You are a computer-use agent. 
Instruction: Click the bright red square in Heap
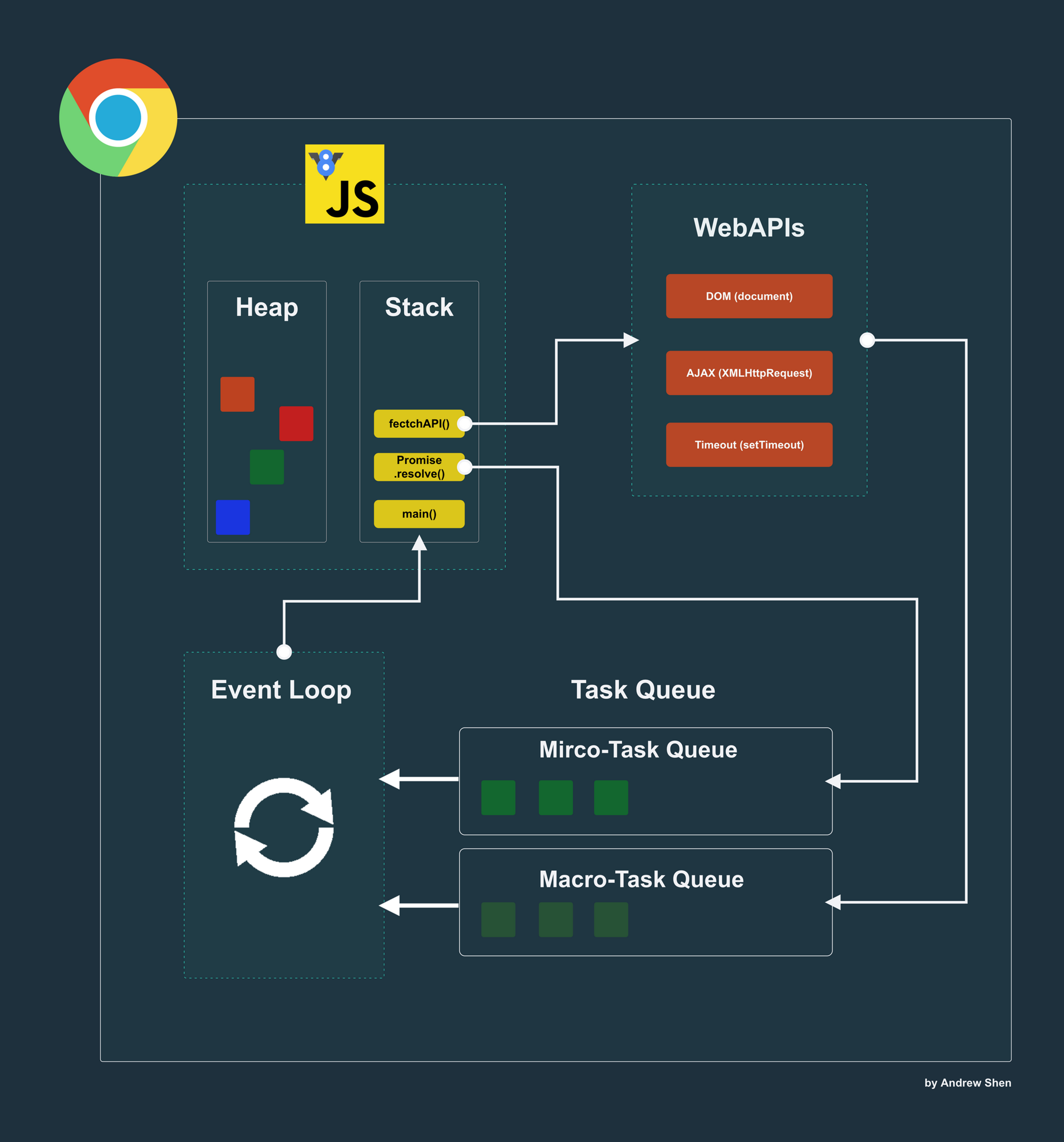(x=296, y=424)
